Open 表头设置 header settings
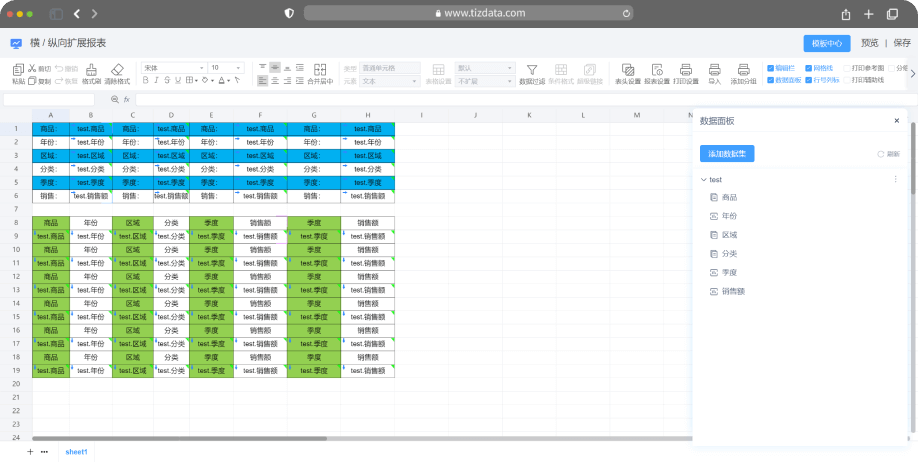The height and width of the screenshot is (463, 918). tap(628, 70)
